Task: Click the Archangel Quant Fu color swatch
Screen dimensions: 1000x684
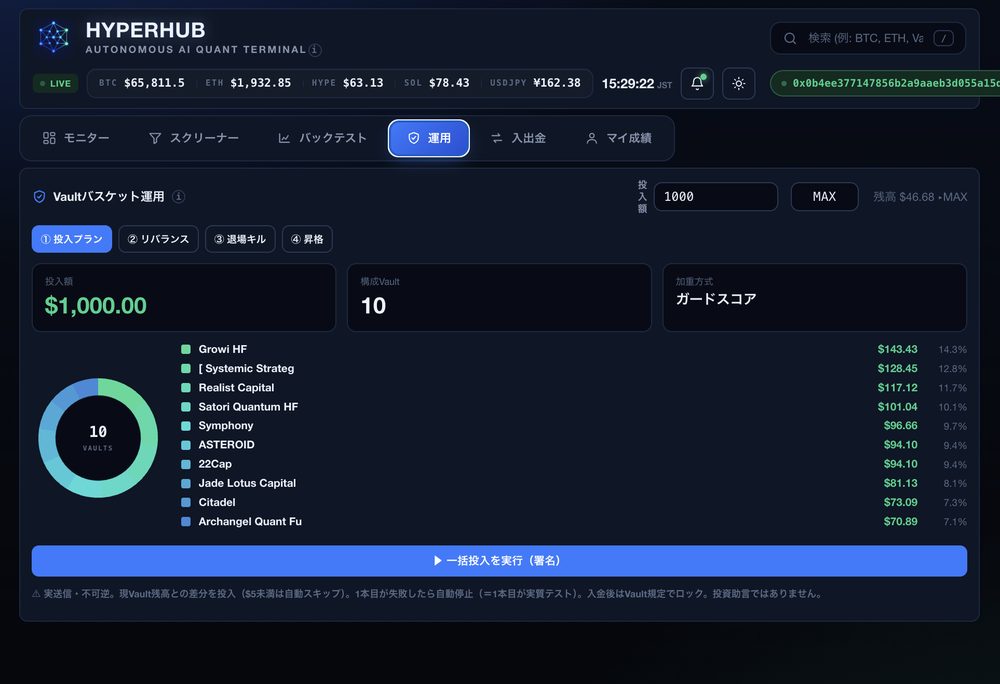Action: coord(186,521)
